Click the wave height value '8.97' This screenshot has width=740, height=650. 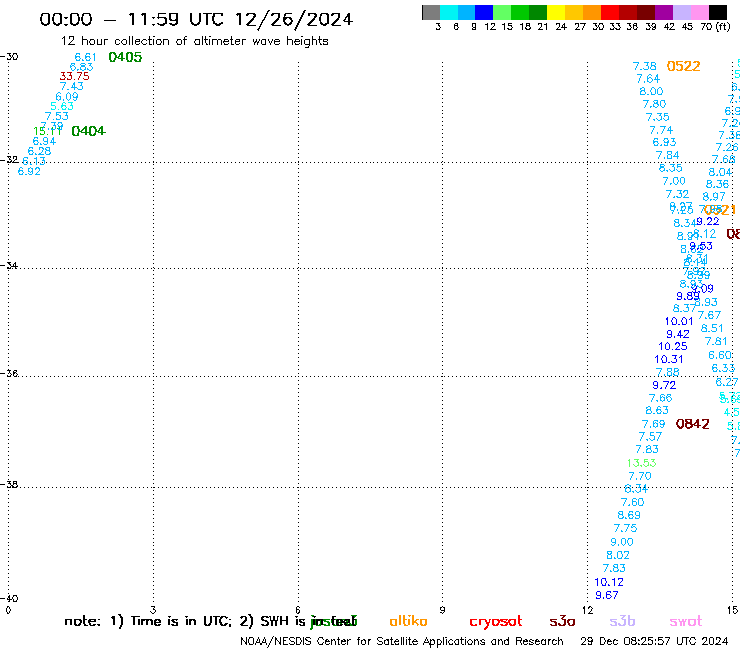click(x=714, y=197)
